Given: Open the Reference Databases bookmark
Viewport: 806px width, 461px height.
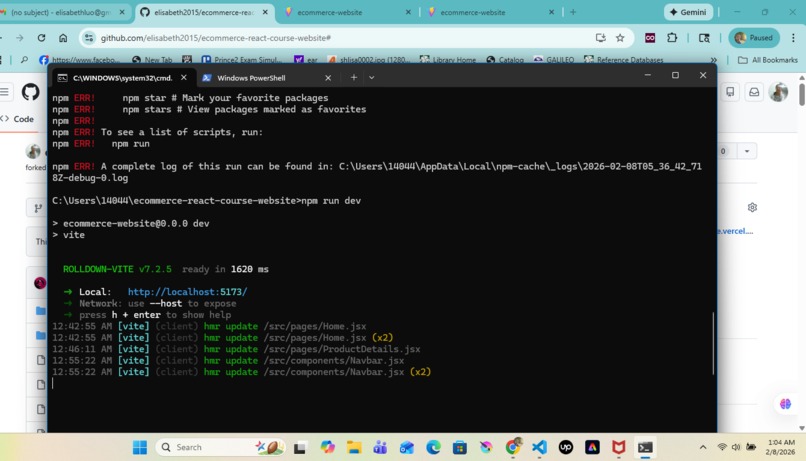Looking at the screenshot, I should (x=624, y=60).
